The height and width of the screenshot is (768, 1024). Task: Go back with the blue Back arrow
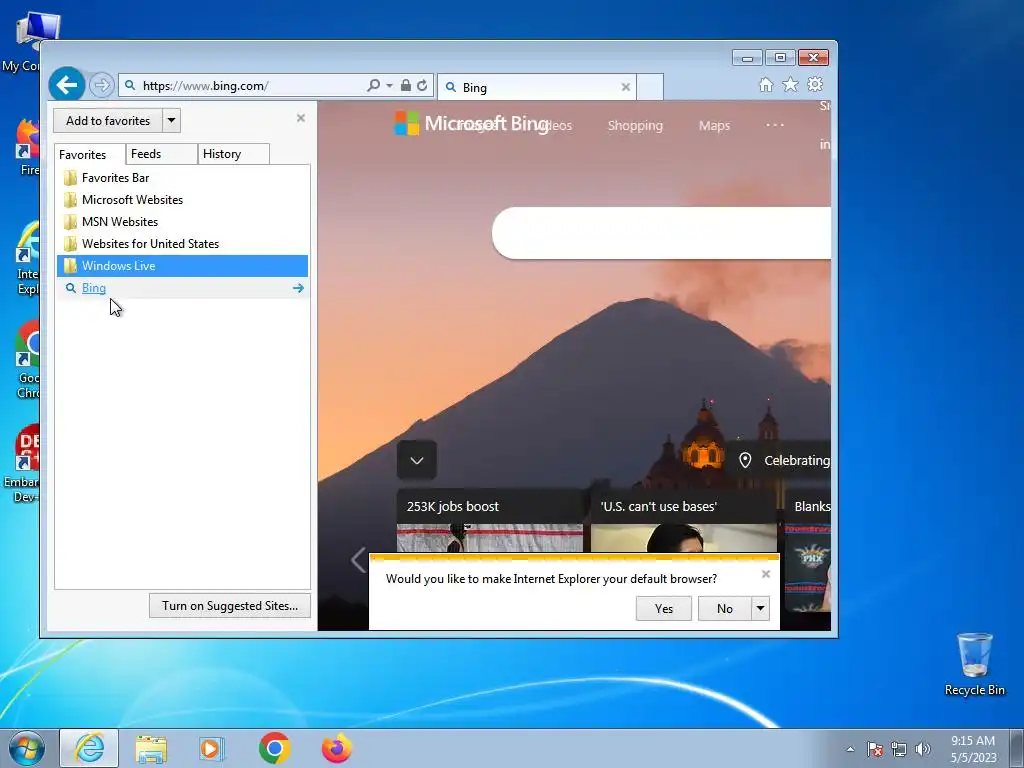pyautogui.click(x=67, y=85)
